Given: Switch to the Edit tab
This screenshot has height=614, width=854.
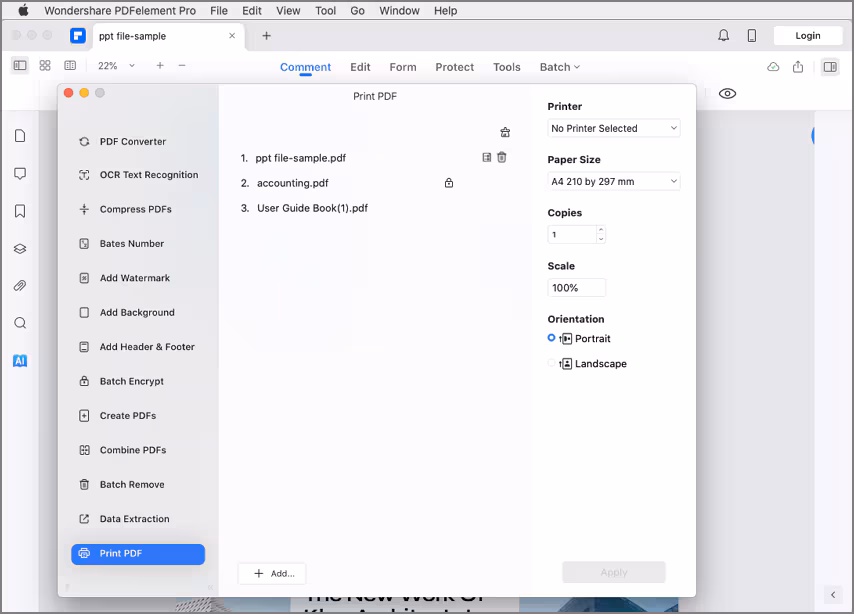Looking at the screenshot, I should coord(360,67).
